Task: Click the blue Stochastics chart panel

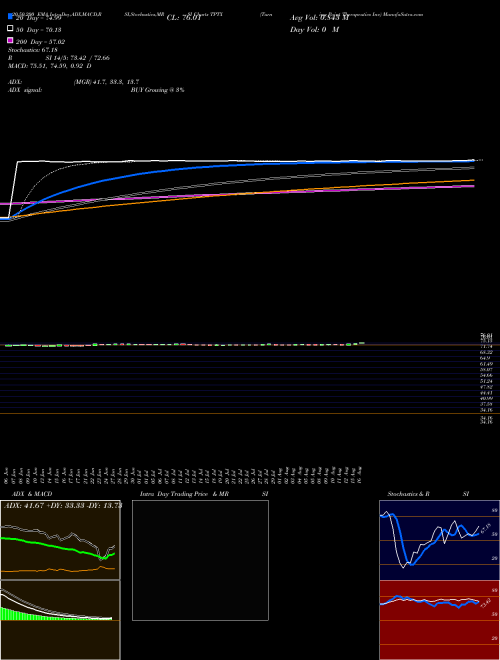Action: [x=439, y=540]
